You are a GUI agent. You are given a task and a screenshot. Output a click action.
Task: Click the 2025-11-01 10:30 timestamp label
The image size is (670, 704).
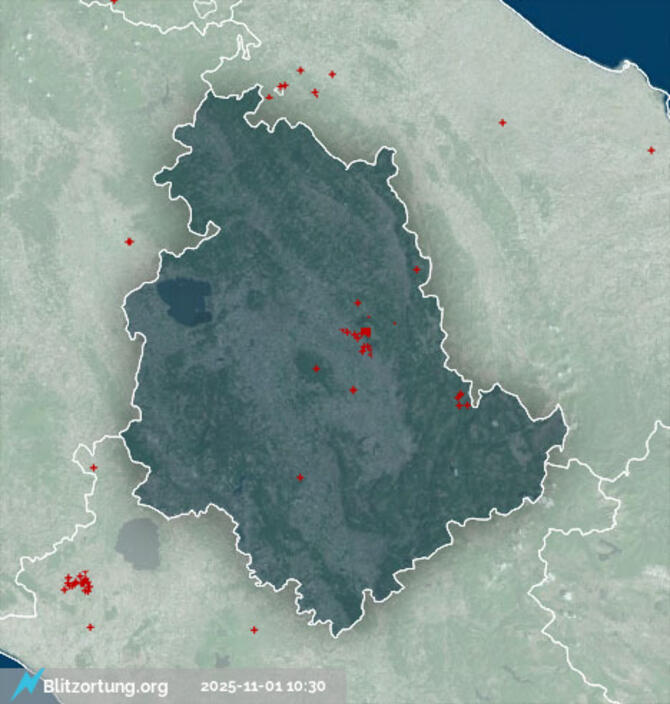263,687
